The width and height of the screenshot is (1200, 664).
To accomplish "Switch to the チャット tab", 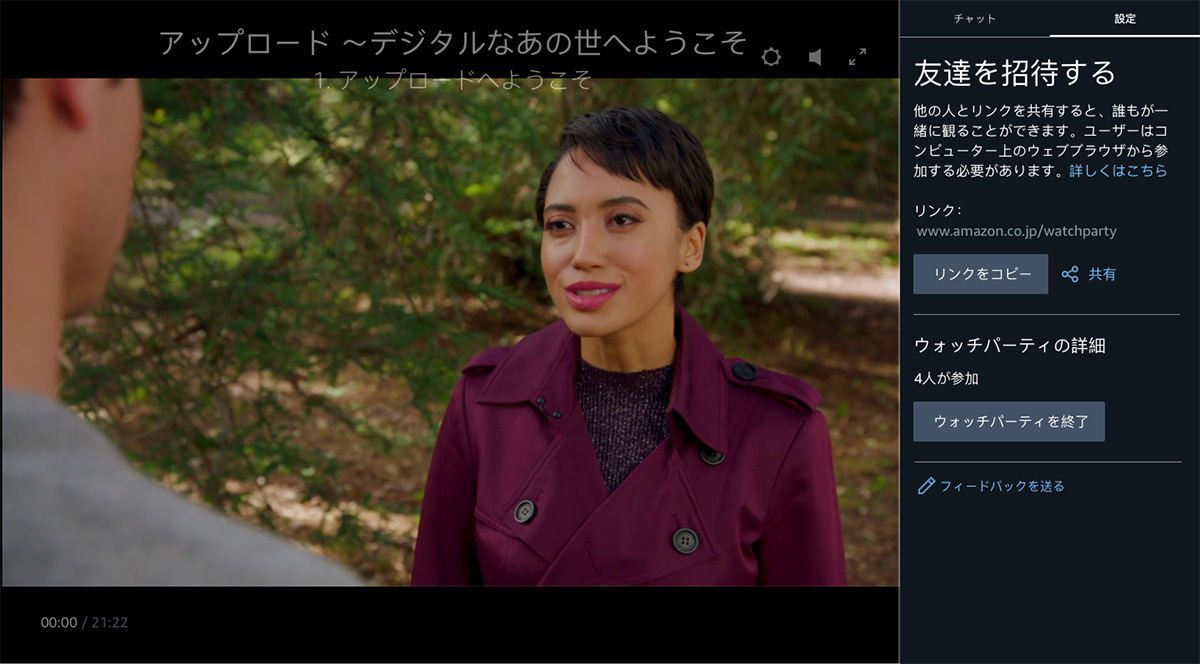I will coord(974,19).
